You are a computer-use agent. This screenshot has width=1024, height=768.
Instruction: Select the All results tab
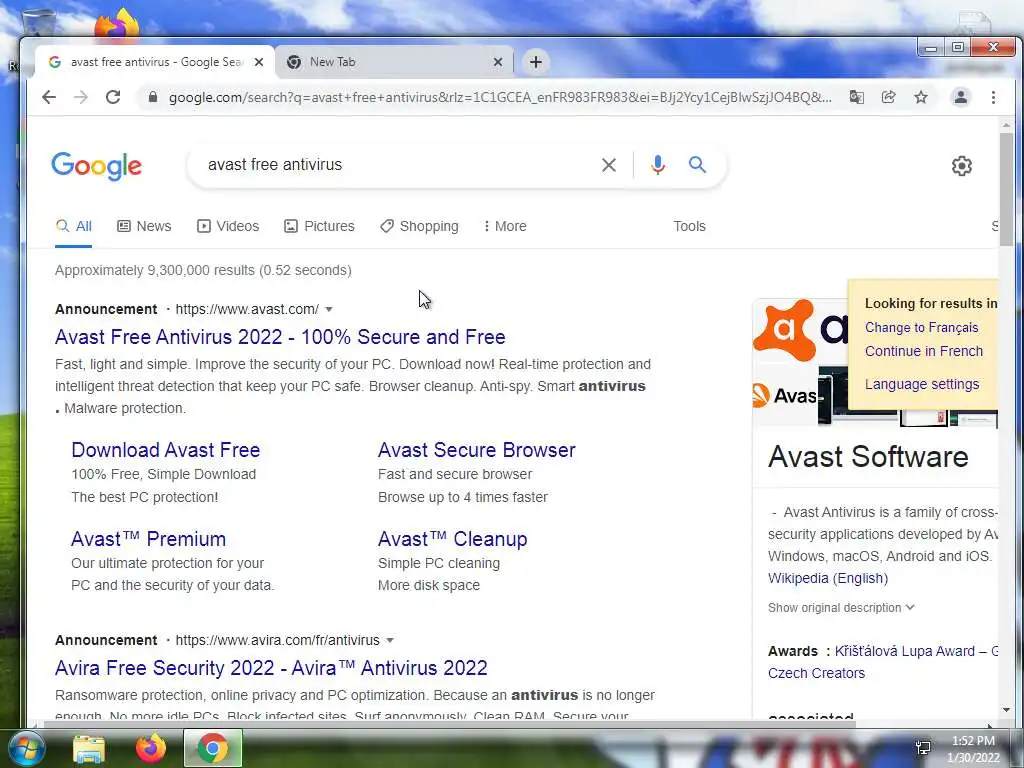click(74, 226)
